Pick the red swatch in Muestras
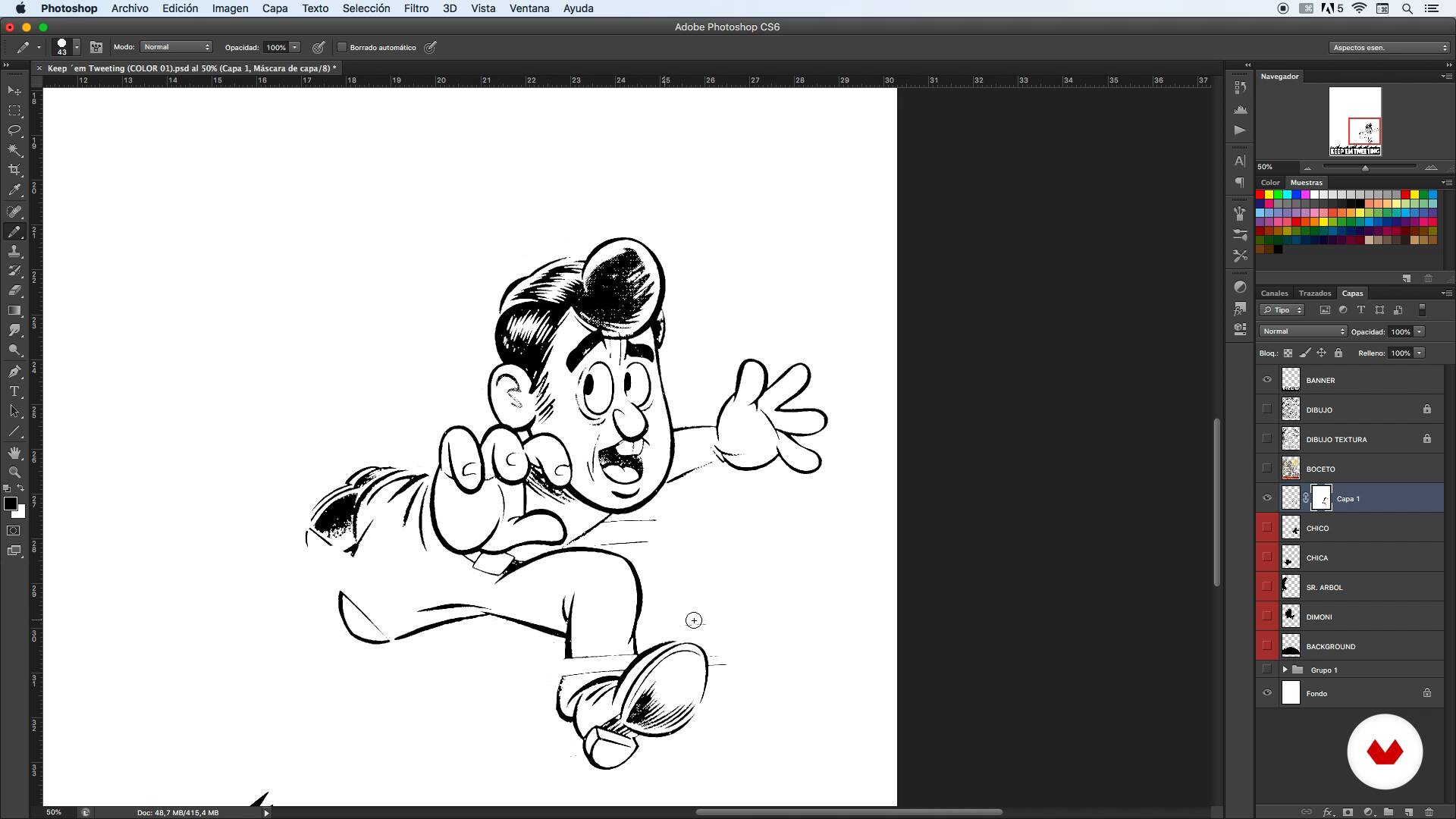 1260,195
